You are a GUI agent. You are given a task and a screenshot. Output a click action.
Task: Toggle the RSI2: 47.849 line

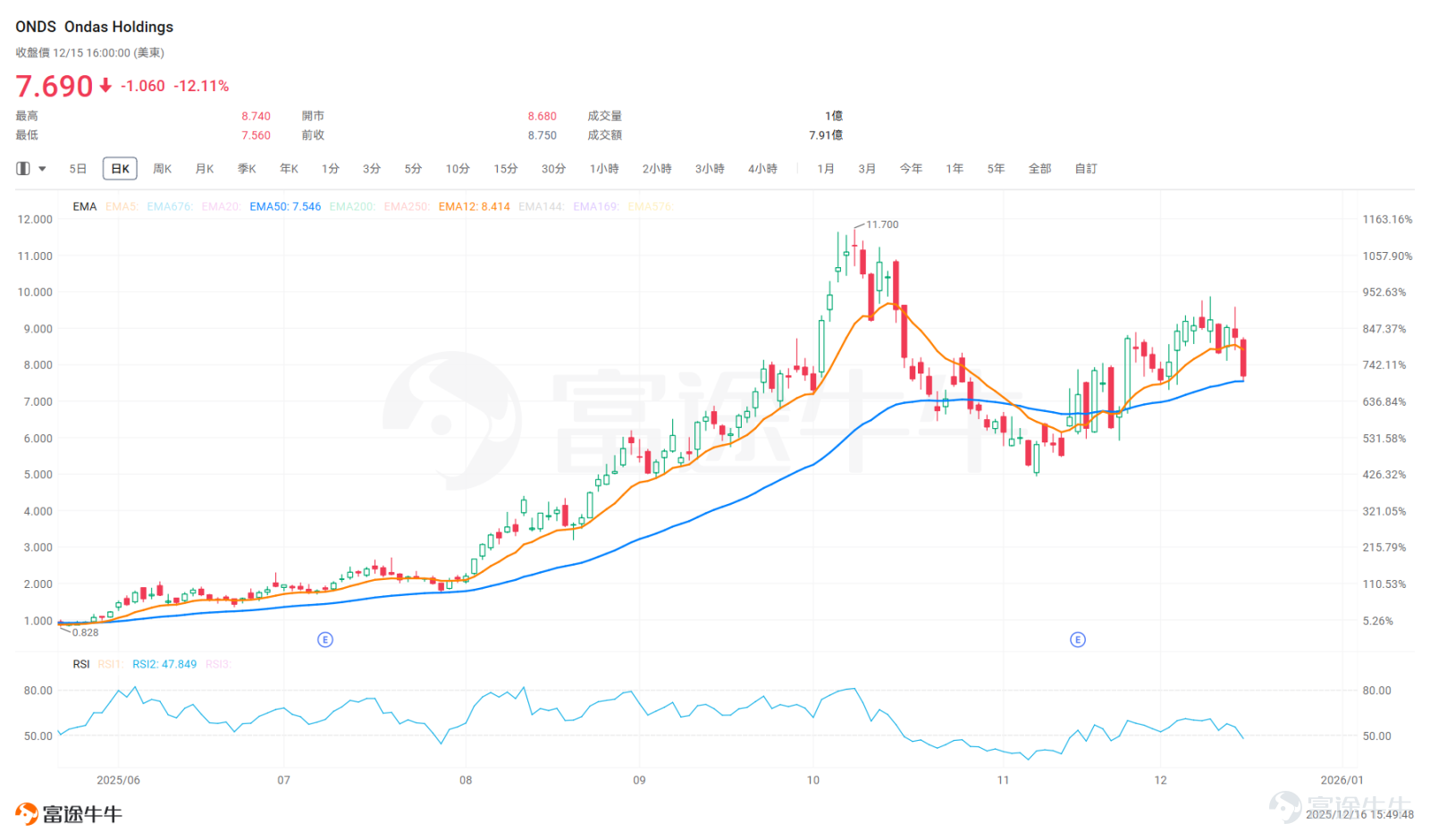[x=164, y=664]
